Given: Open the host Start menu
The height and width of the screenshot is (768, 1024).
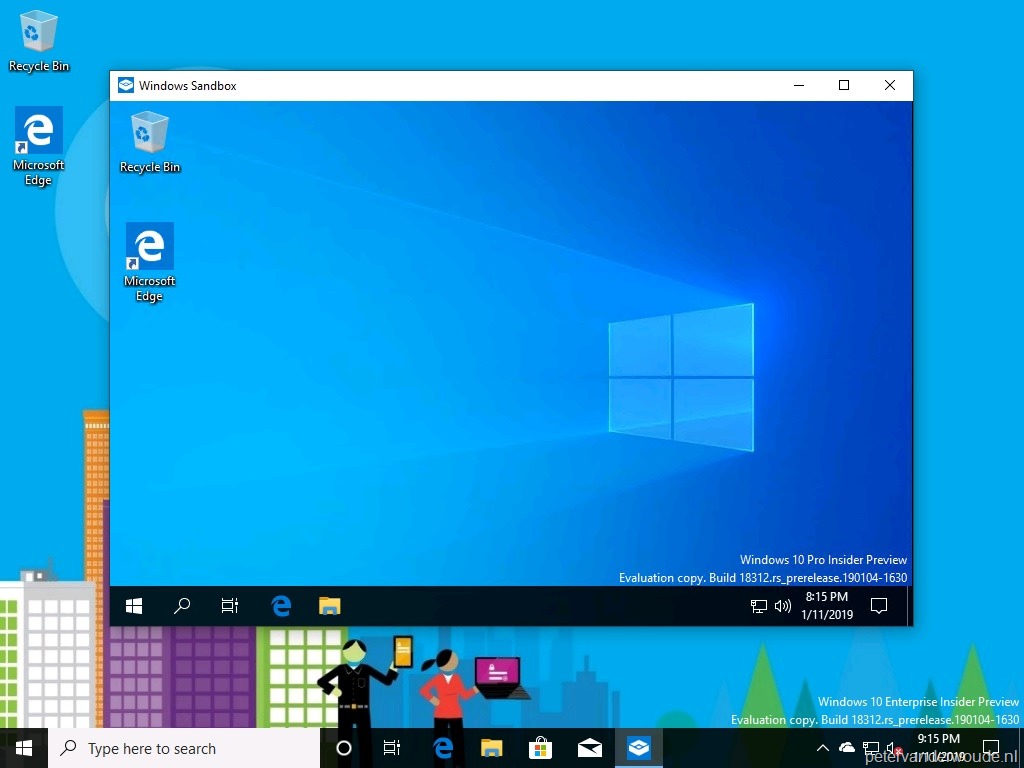Looking at the screenshot, I should tap(22, 748).
